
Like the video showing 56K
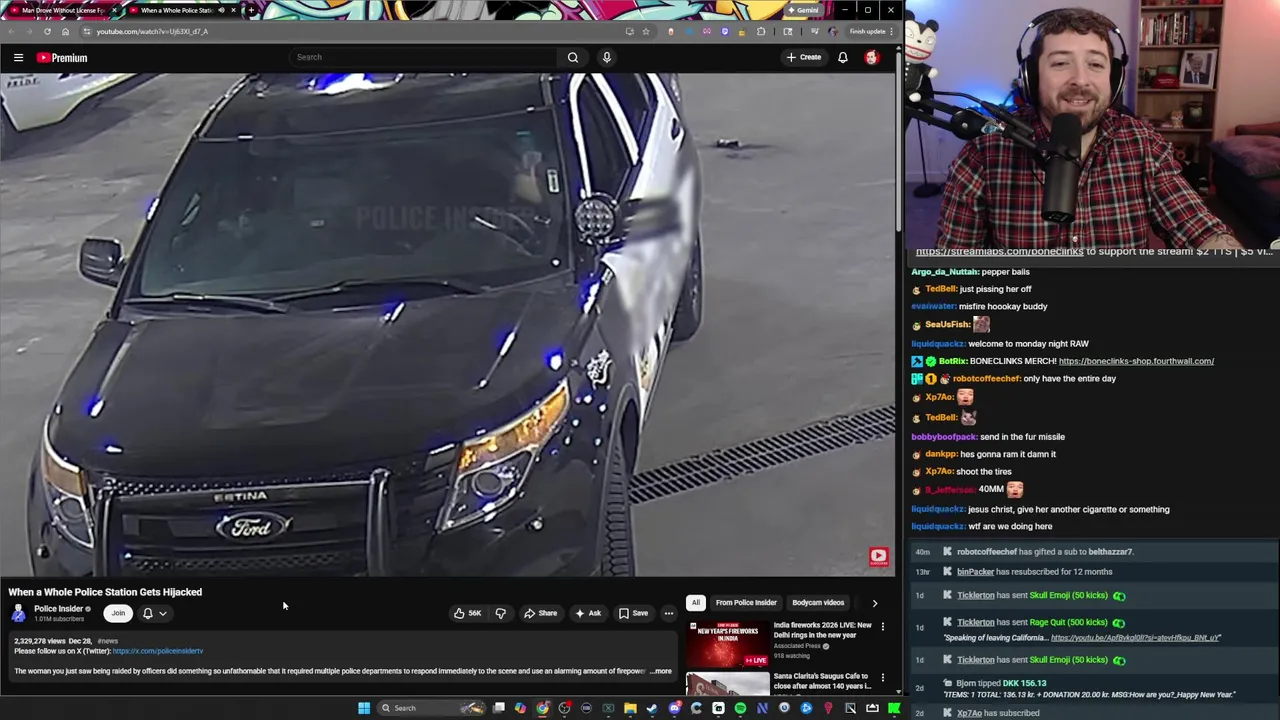point(466,613)
